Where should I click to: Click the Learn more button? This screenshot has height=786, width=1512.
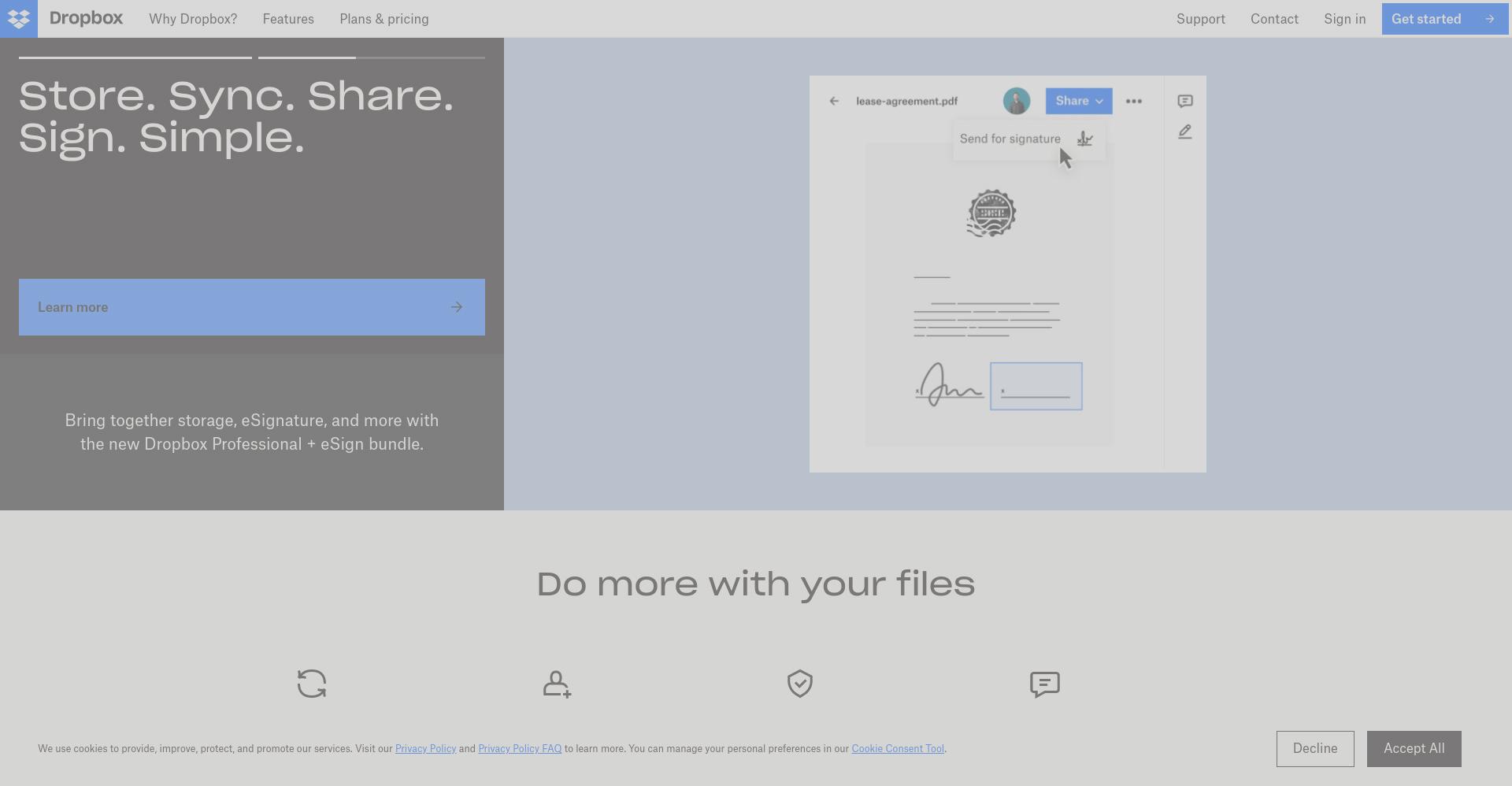[252, 307]
